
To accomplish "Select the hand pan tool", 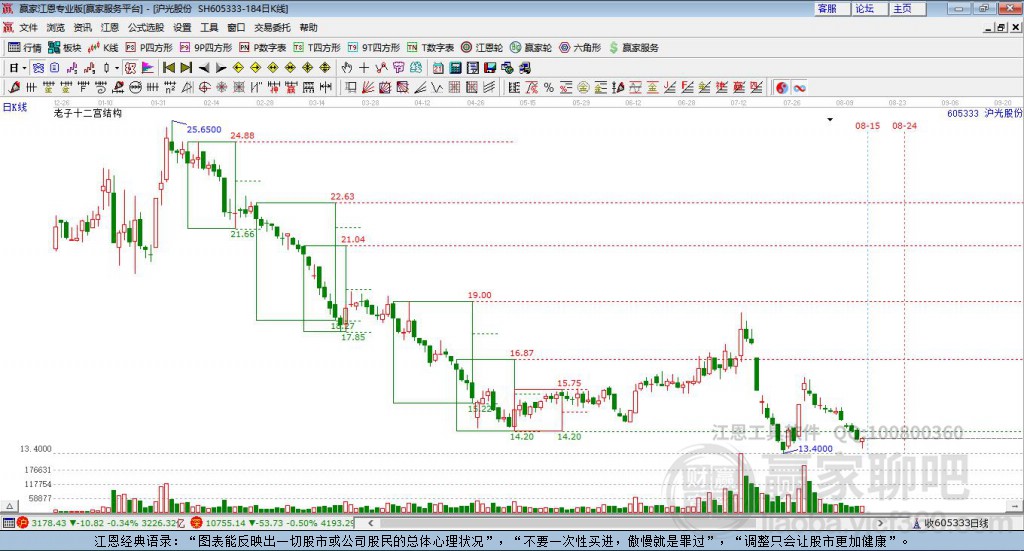I will (346, 68).
